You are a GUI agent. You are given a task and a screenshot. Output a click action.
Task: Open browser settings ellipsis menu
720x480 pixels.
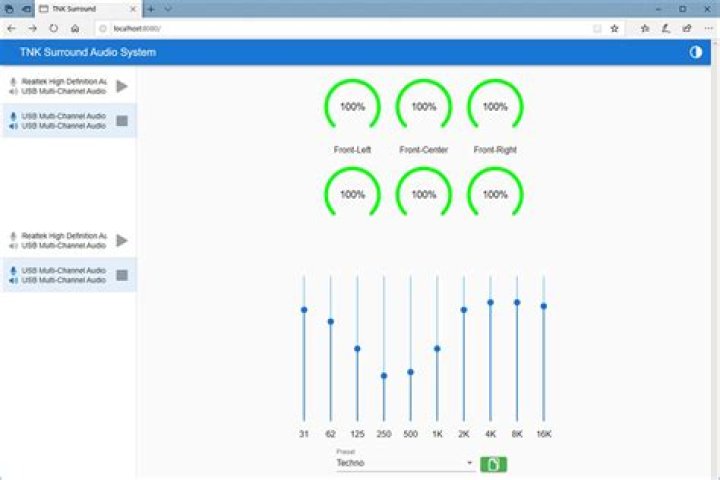[x=708, y=28]
